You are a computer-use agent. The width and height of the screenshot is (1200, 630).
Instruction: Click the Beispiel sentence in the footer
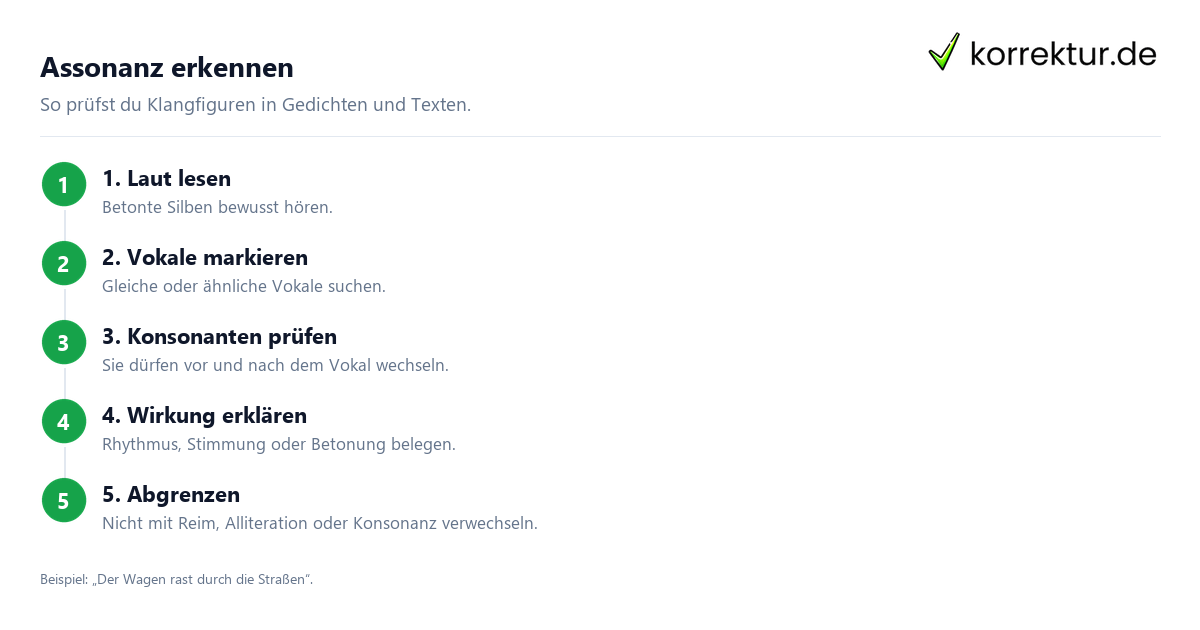coord(177,580)
